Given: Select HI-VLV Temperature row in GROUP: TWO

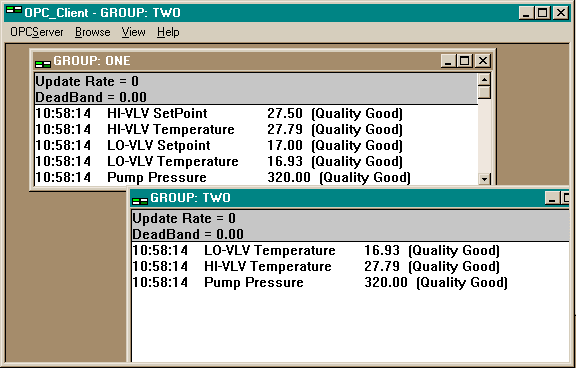Looking at the screenshot, I should pos(350,267).
